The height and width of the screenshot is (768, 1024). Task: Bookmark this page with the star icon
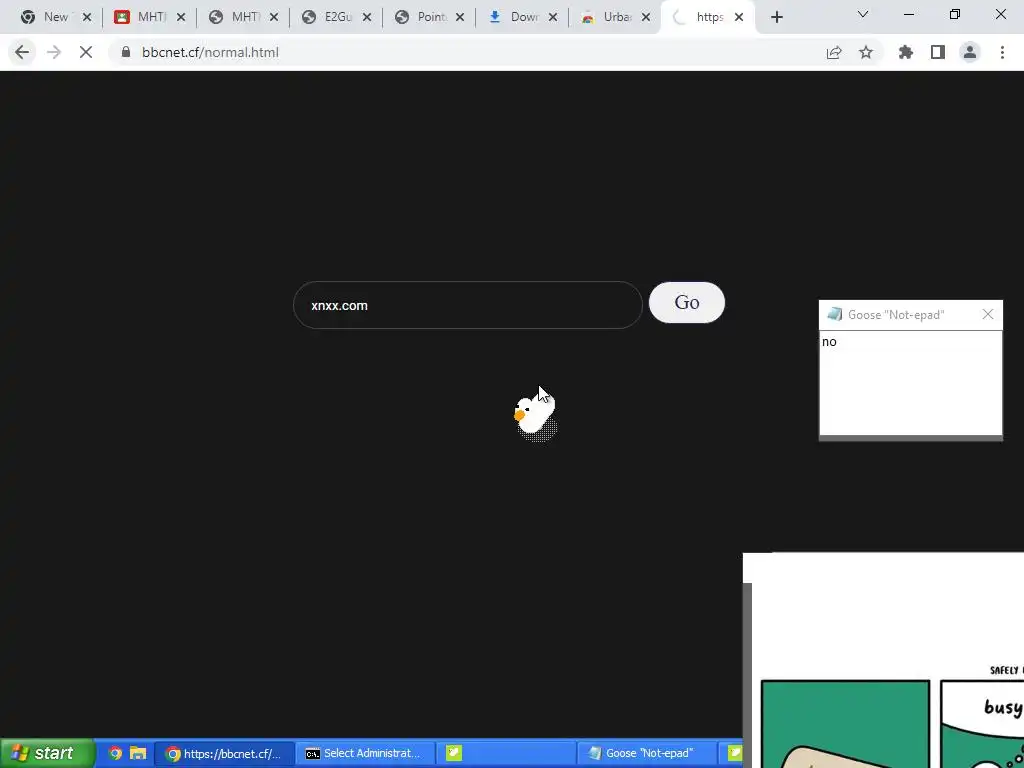[866, 52]
